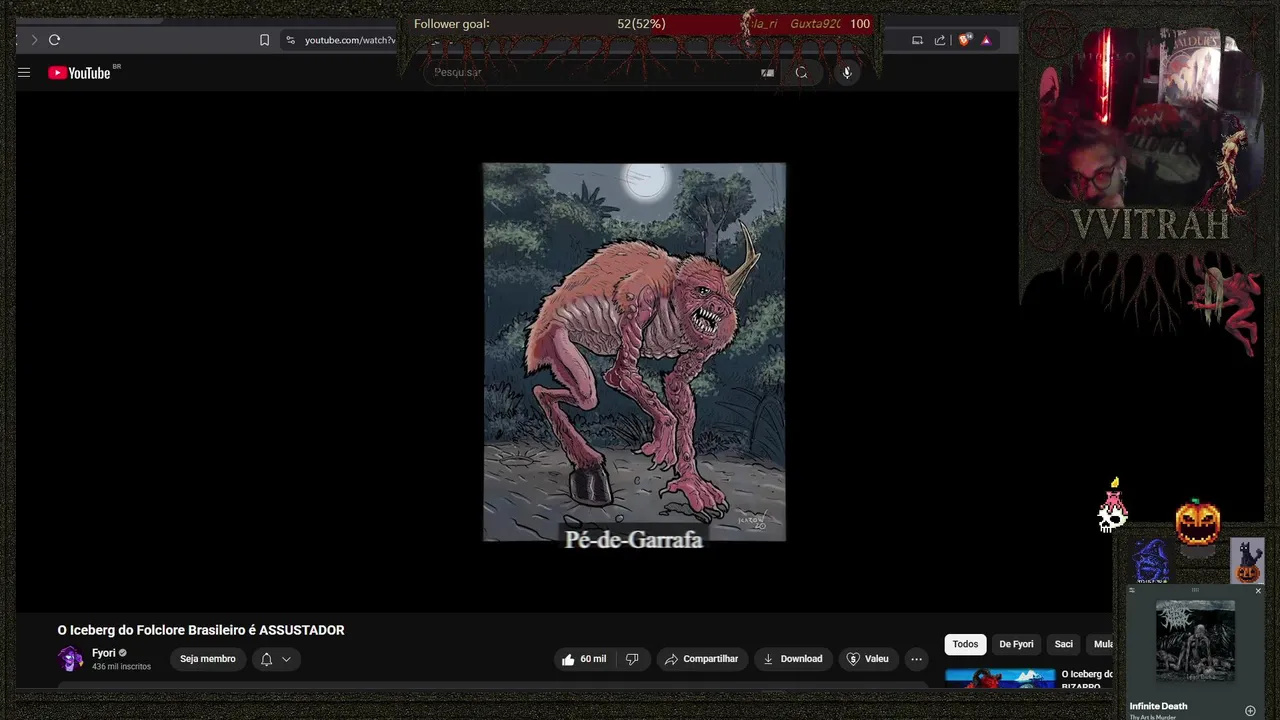Screen dimensions: 1280x720
Task: Click the Infinite Death song title
Action: coord(1158,706)
